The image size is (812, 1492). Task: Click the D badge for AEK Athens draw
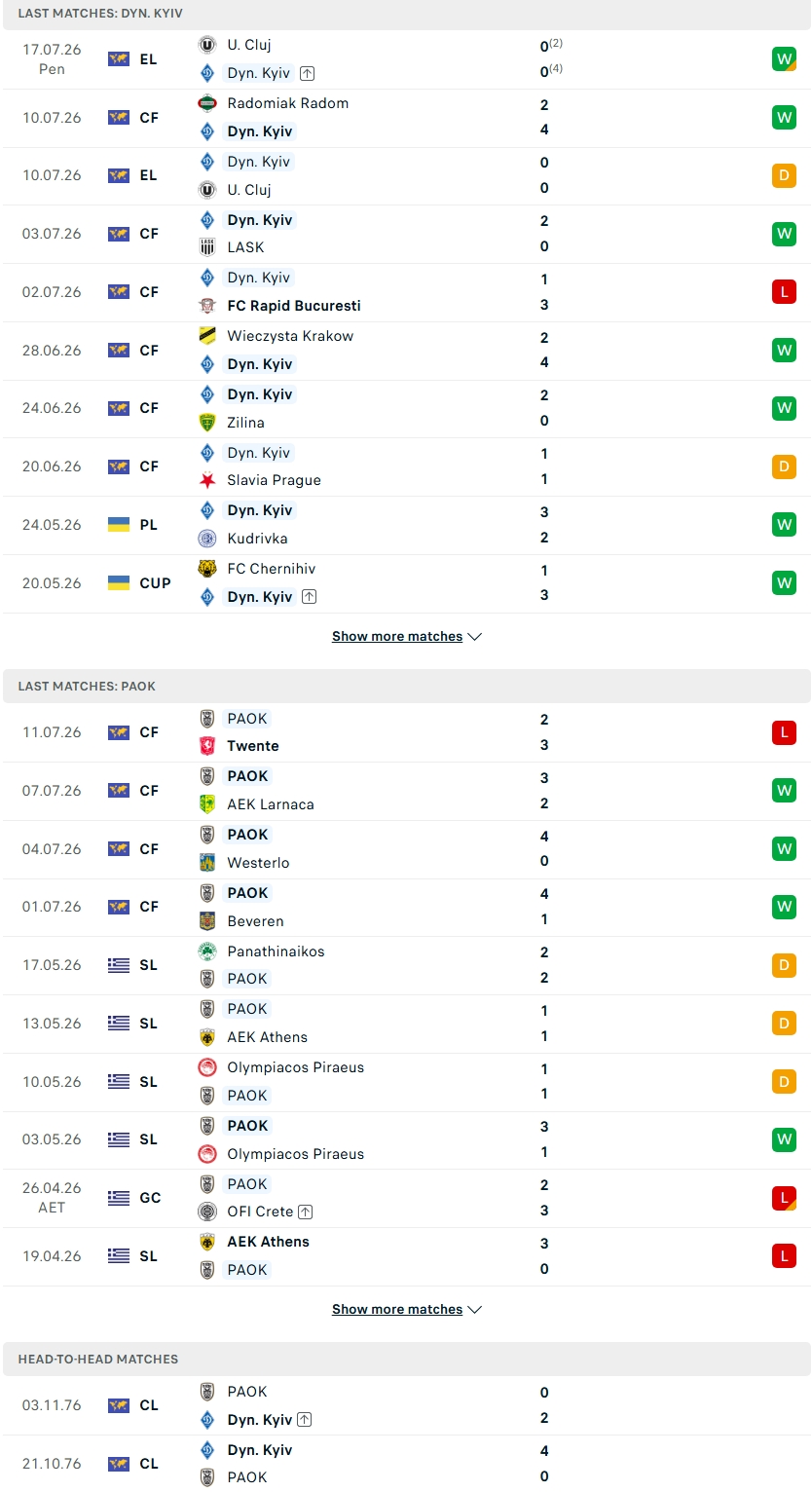click(785, 1024)
